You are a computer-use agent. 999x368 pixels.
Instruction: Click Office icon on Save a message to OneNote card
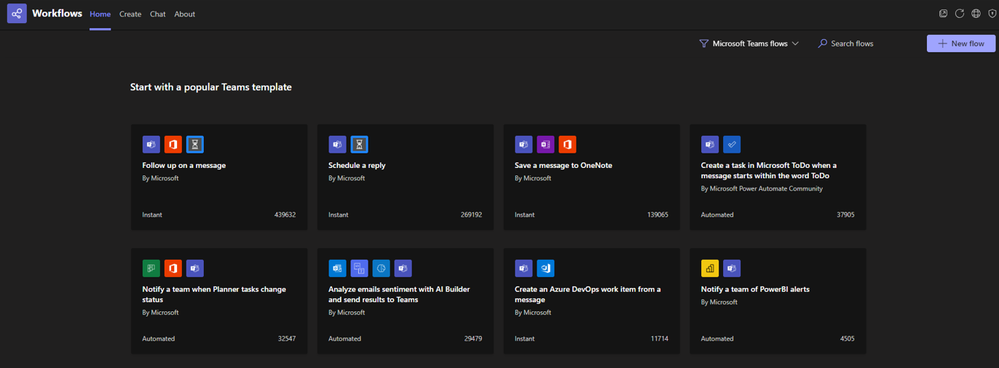567,145
